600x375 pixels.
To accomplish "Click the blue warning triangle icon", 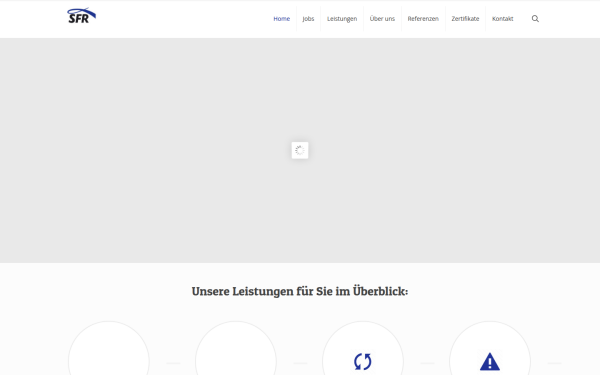I will pos(490,362).
